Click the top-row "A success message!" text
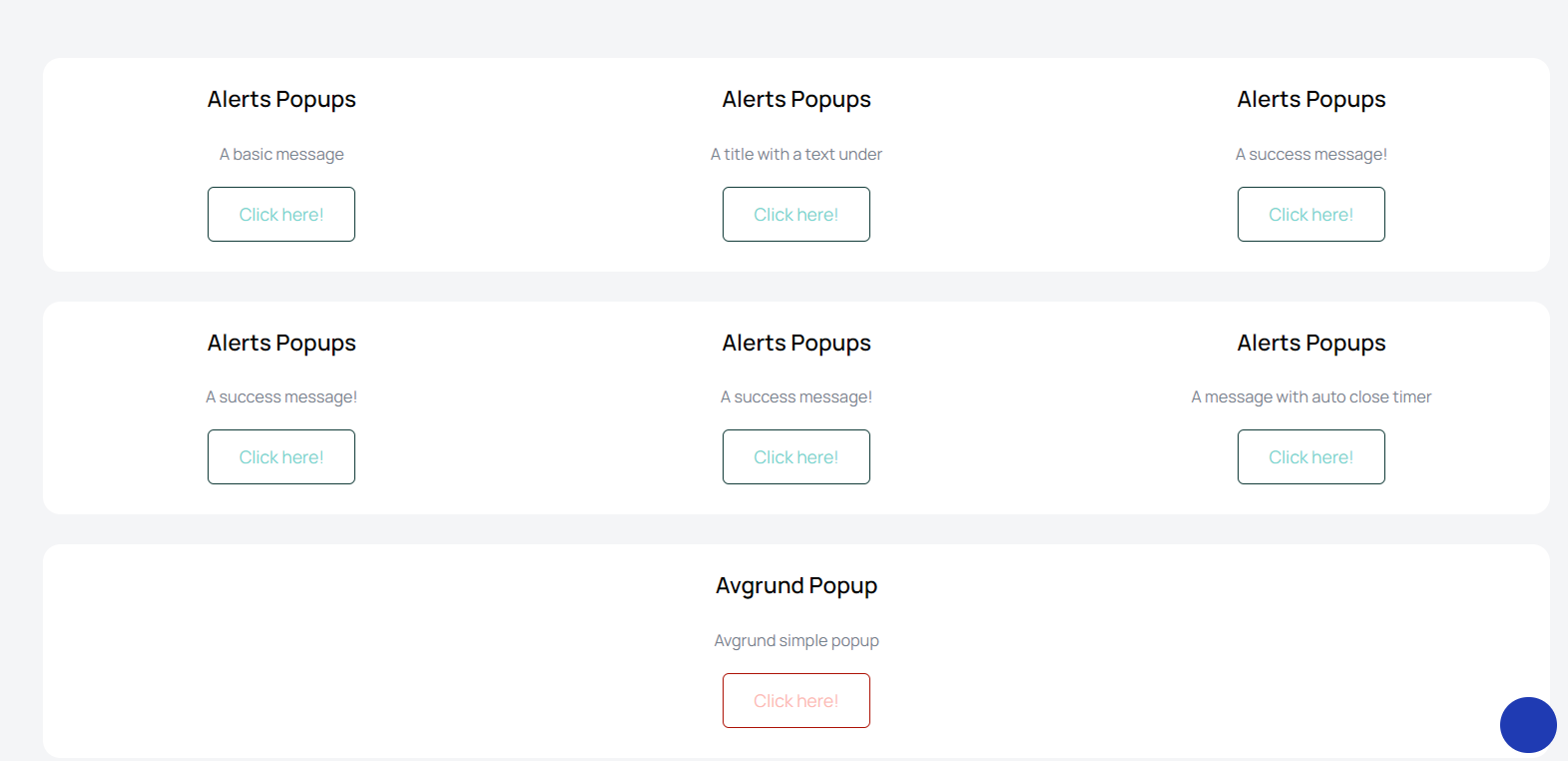1568x761 pixels. tap(1310, 155)
